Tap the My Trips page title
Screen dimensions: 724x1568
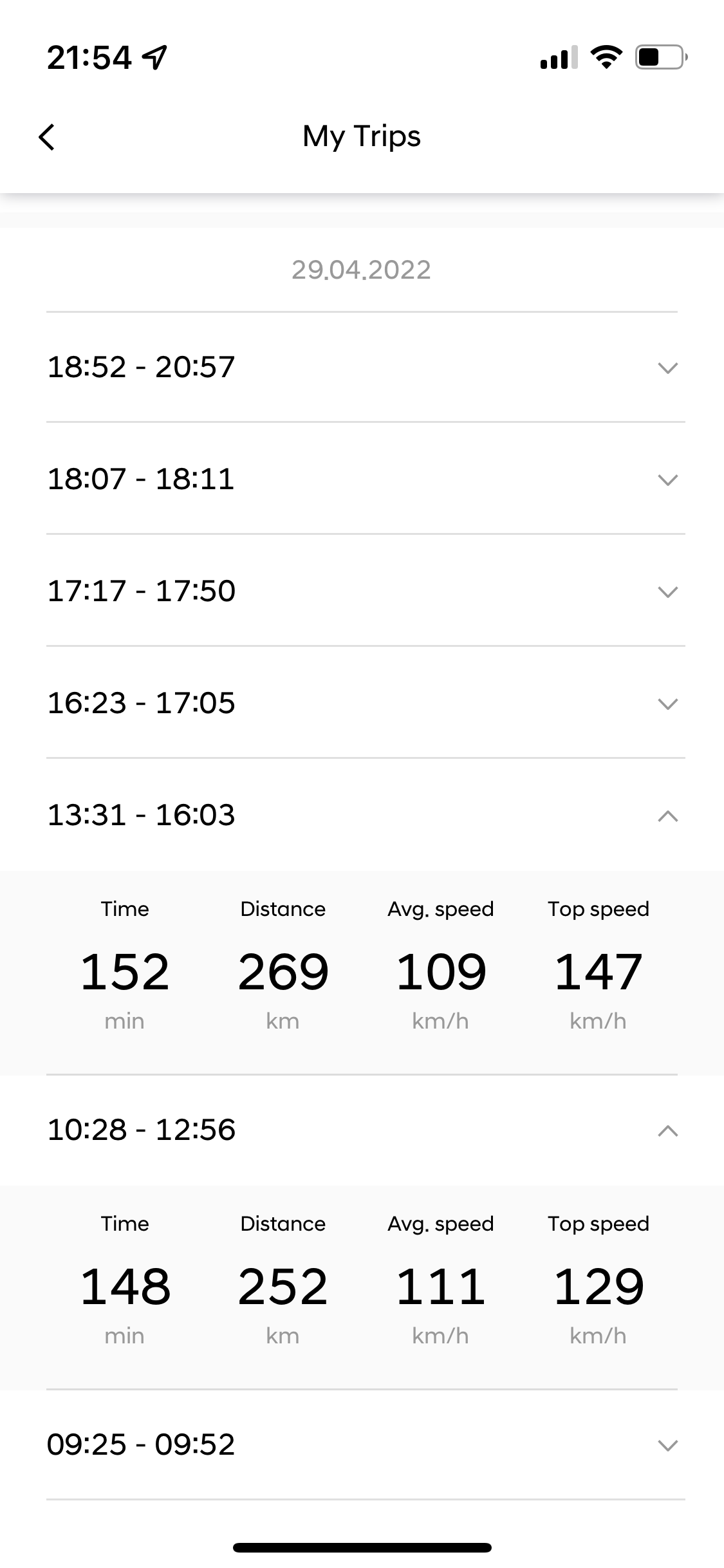(362, 136)
